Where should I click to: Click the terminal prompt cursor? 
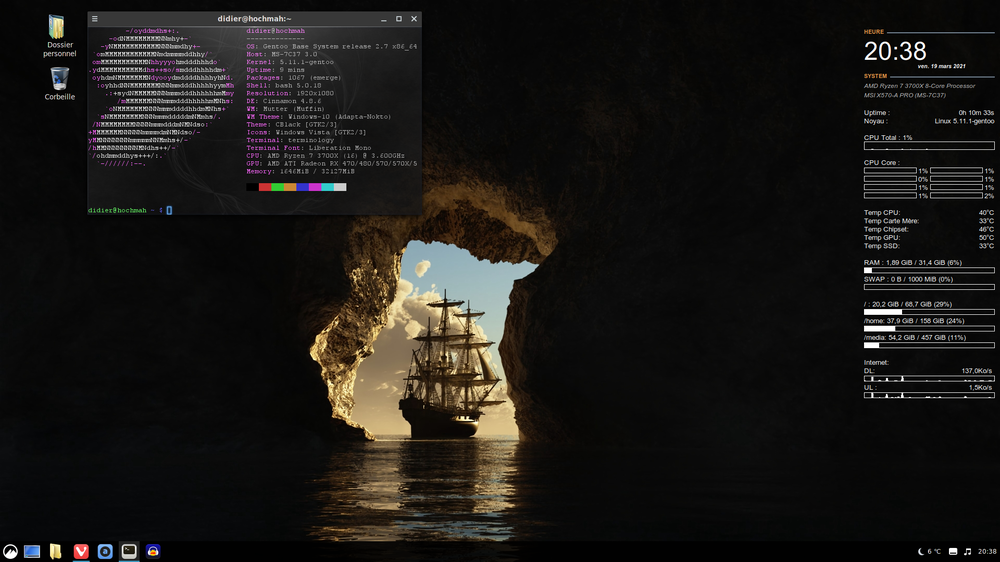click(169, 210)
